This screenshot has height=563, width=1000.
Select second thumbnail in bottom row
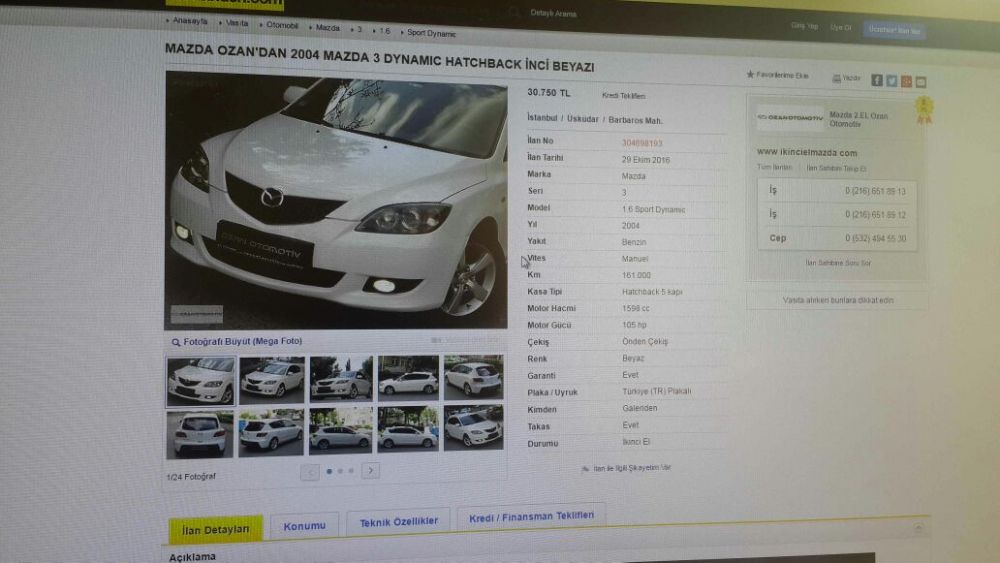coord(271,433)
